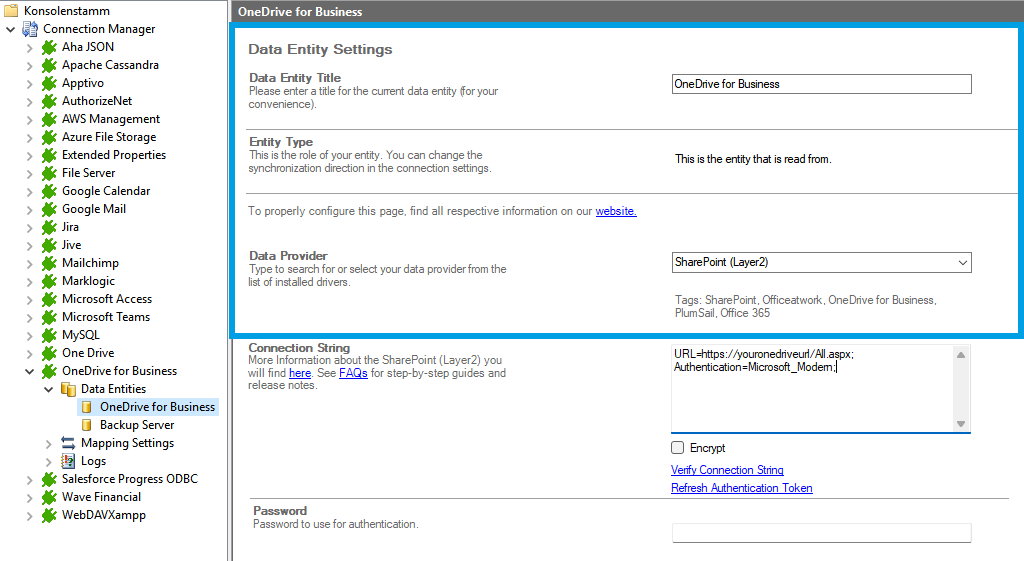Click the Marklogic connection icon

49,281
